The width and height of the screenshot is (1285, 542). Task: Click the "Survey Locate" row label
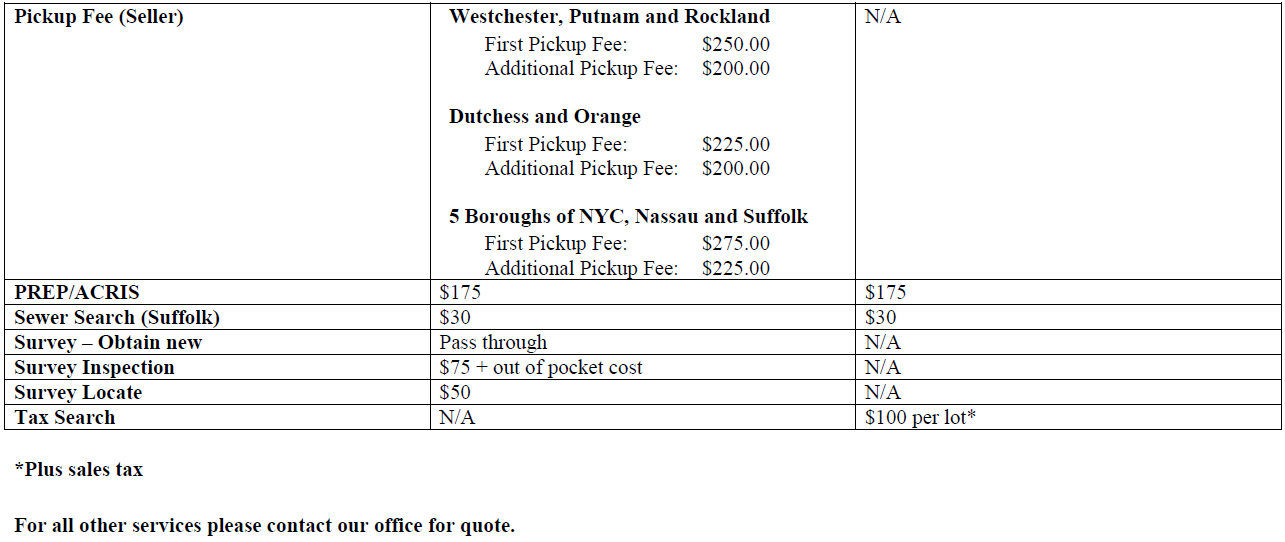[78, 393]
